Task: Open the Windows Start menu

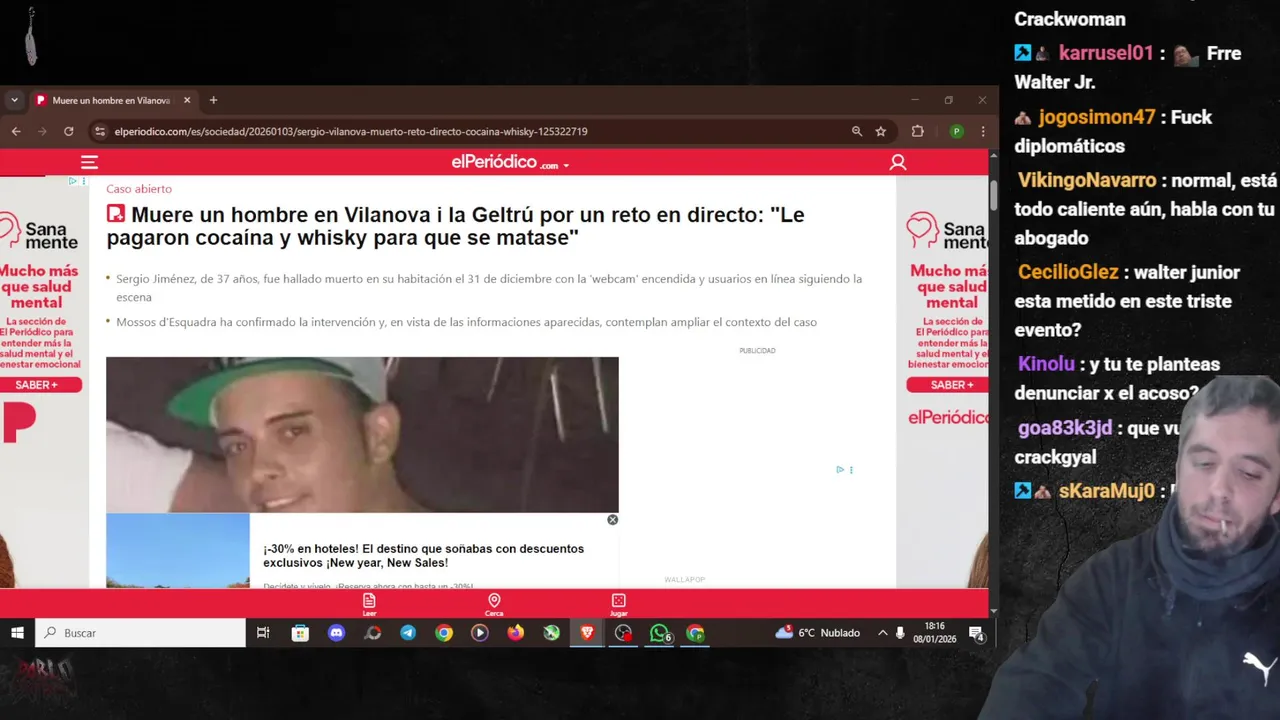Action: tap(17, 633)
